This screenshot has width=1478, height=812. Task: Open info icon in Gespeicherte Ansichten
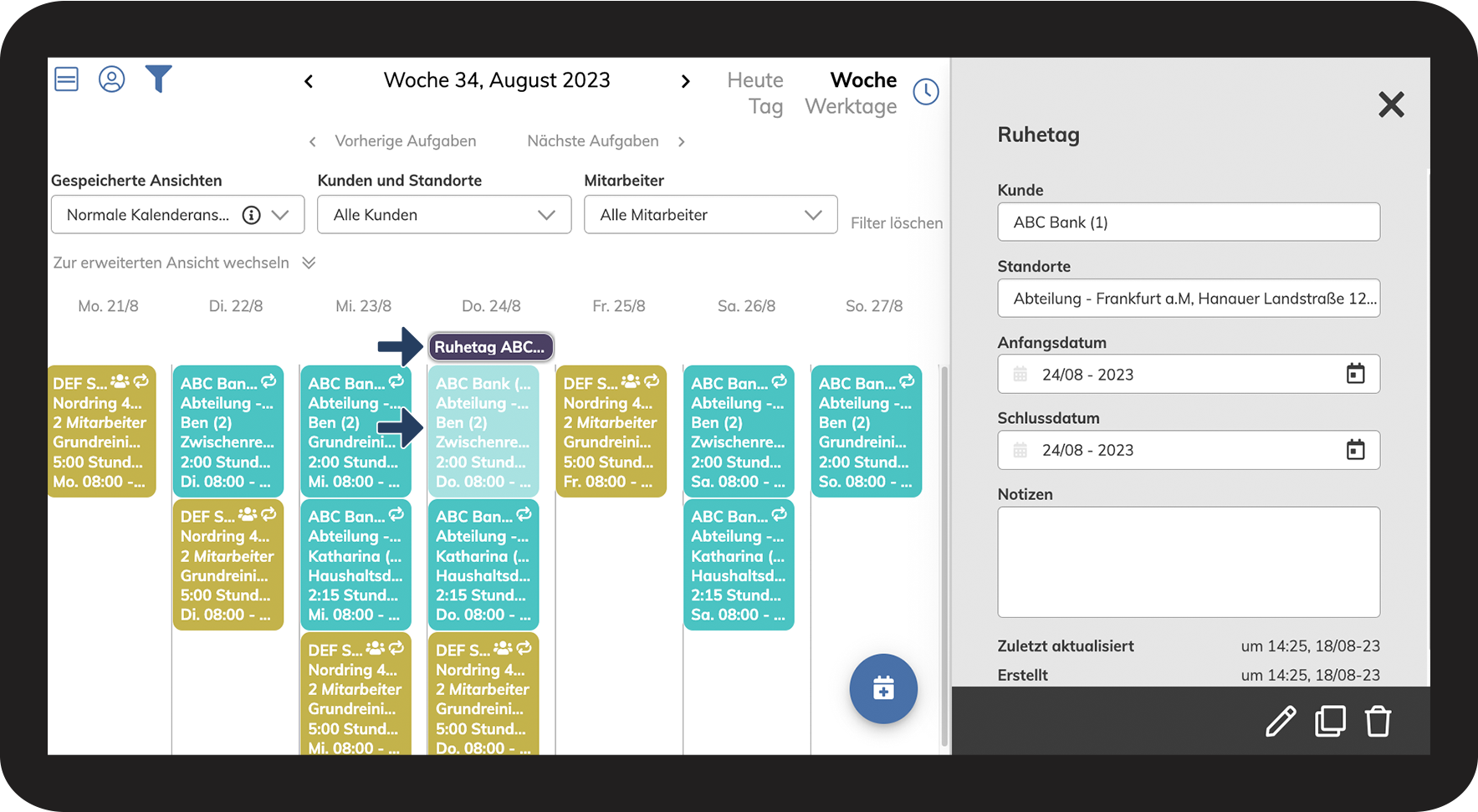click(x=251, y=215)
